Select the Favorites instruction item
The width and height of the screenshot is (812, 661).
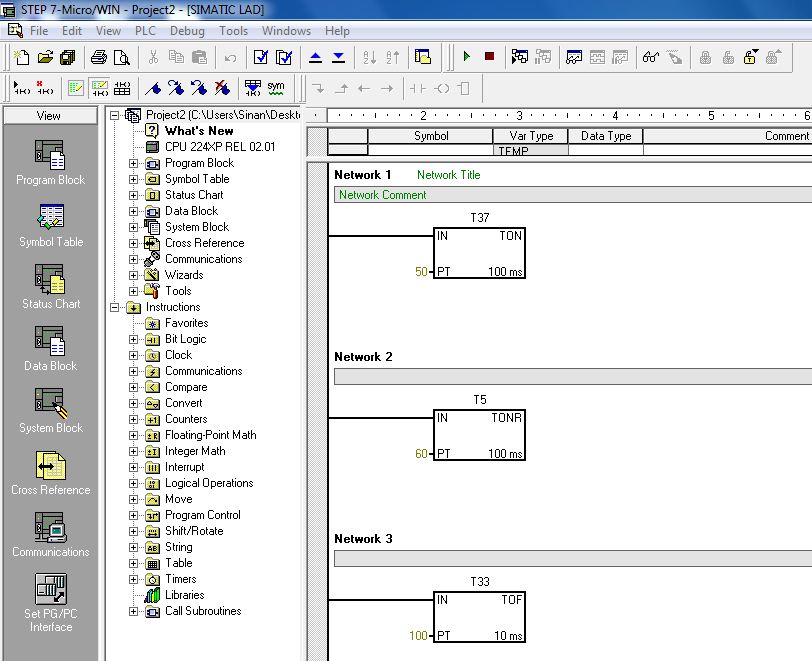(186, 323)
